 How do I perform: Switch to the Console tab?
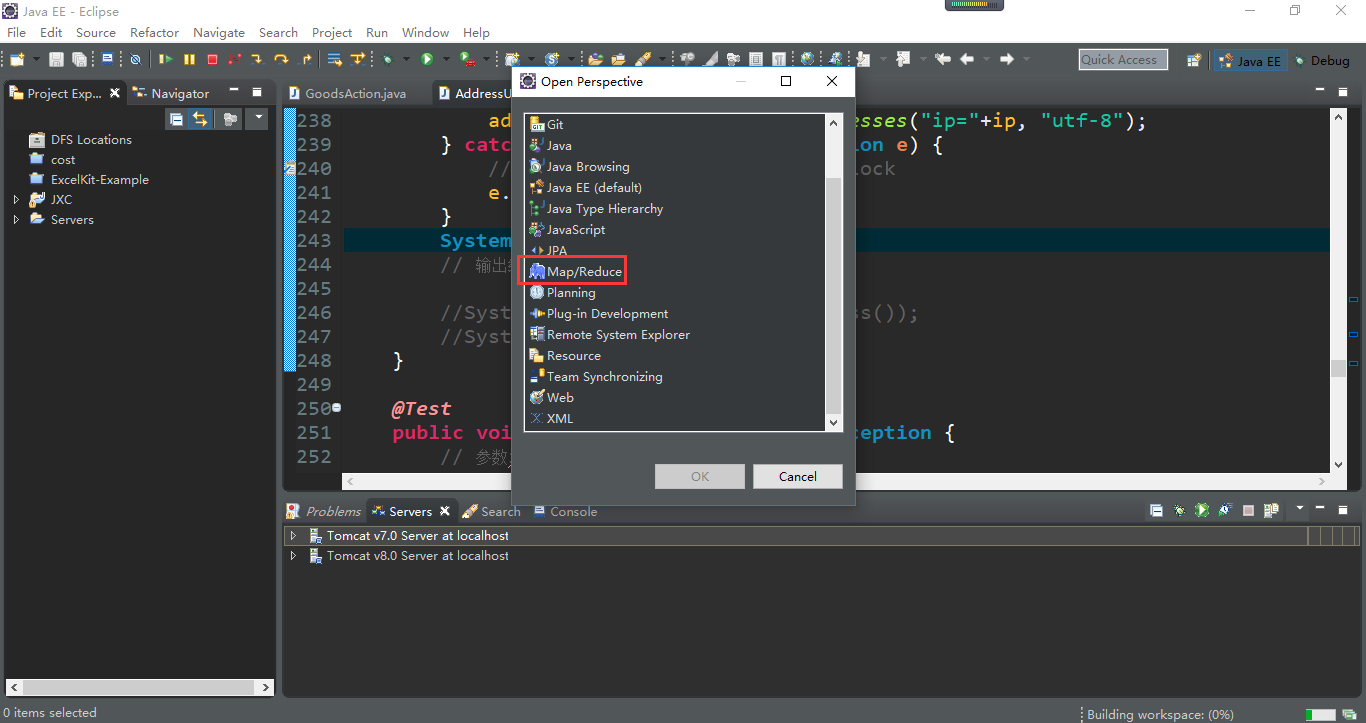[x=565, y=511]
